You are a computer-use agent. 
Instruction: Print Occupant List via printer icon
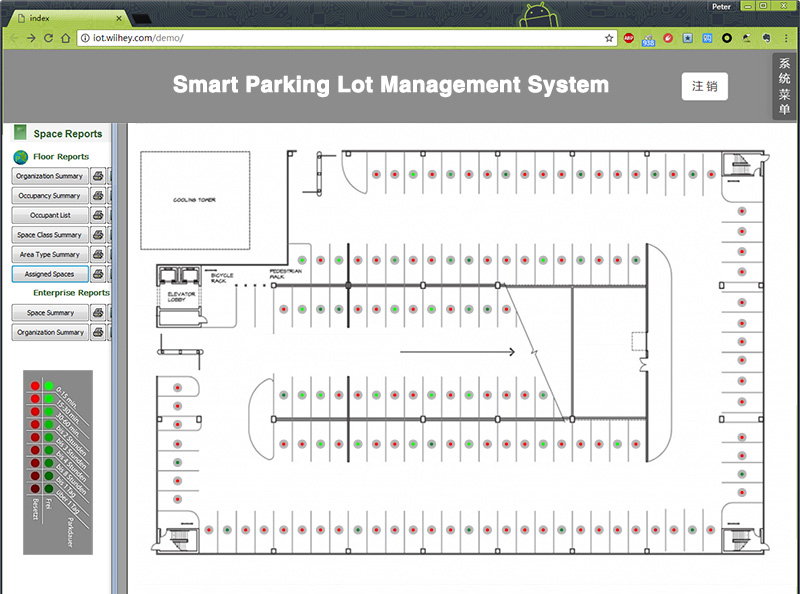pos(98,215)
